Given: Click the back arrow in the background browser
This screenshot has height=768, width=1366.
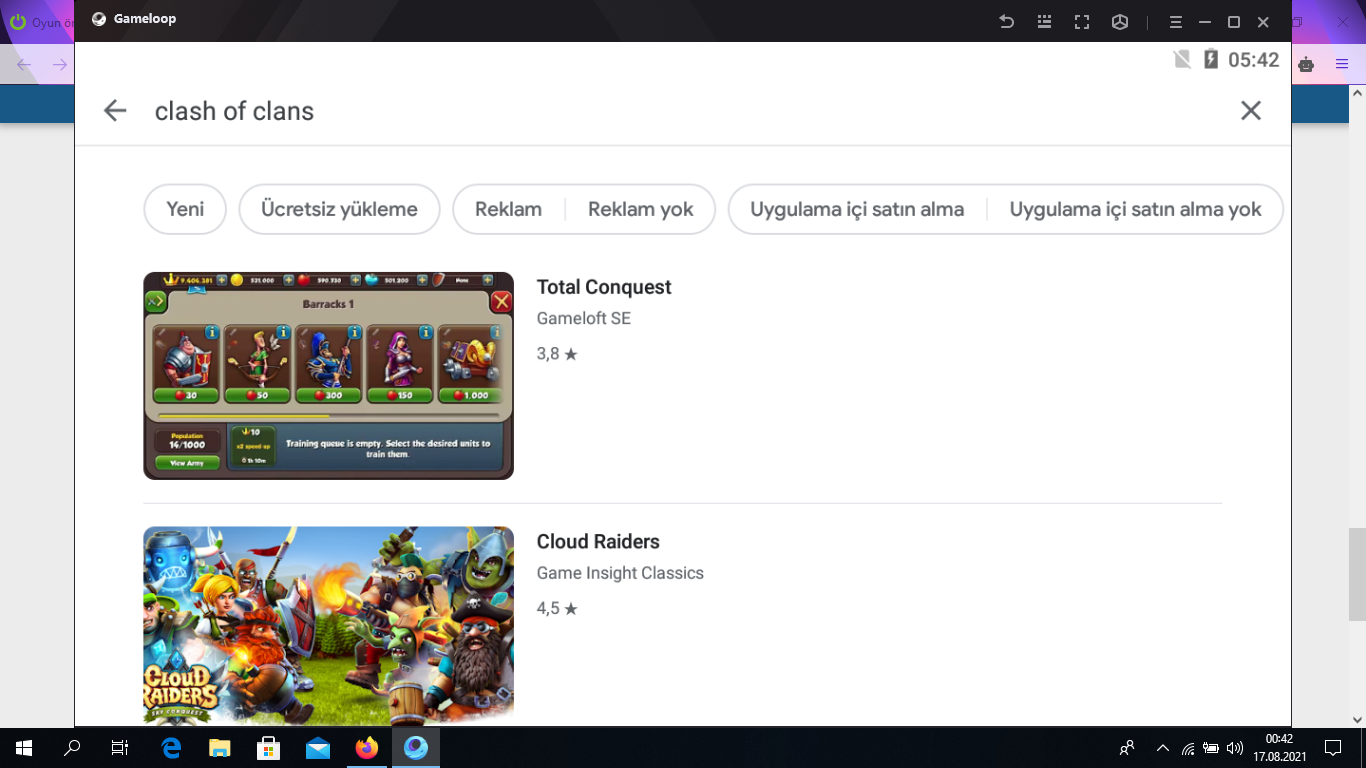Looking at the screenshot, I should pos(24,65).
